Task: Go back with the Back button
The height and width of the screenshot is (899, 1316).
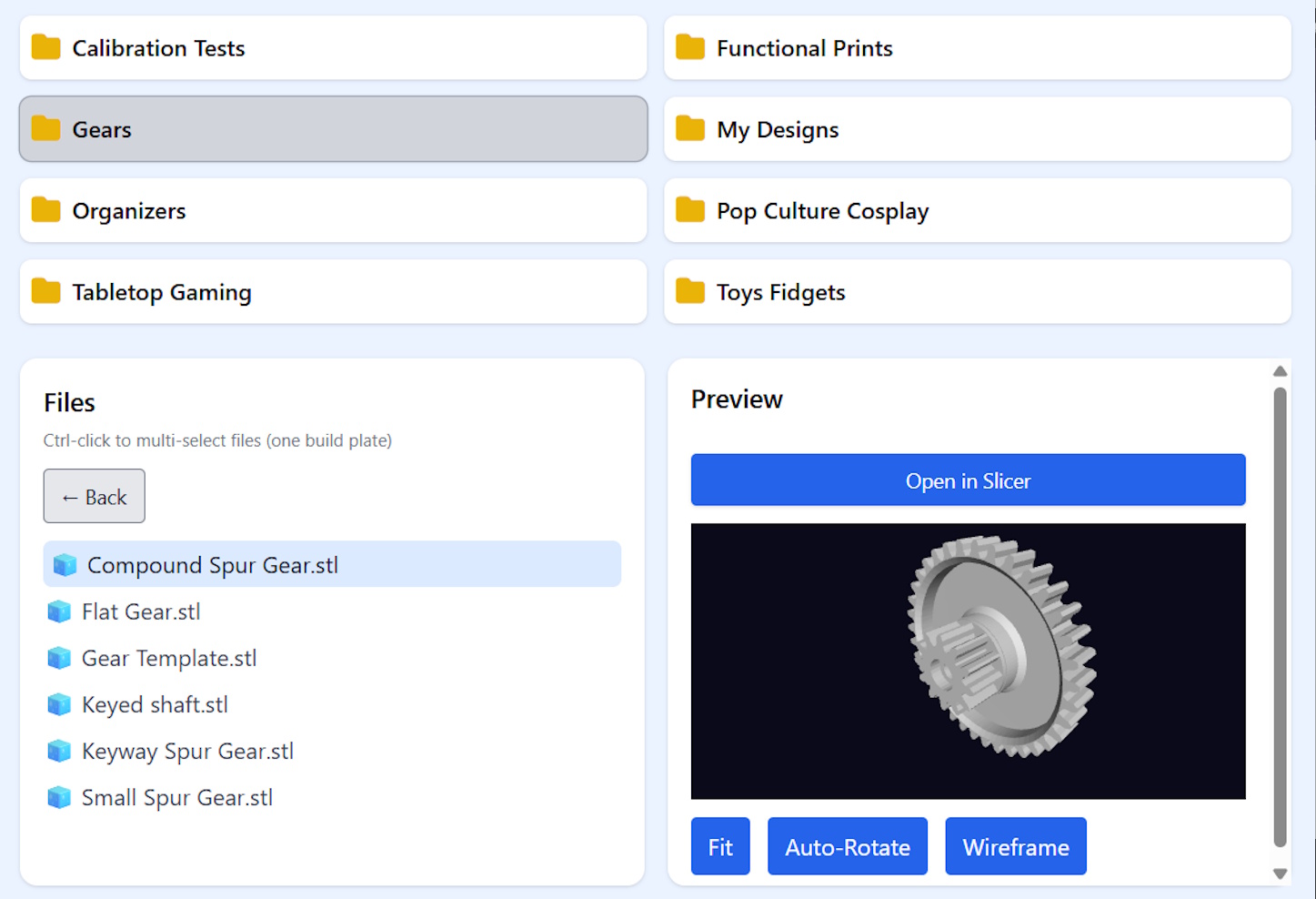Action: (94, 496)
